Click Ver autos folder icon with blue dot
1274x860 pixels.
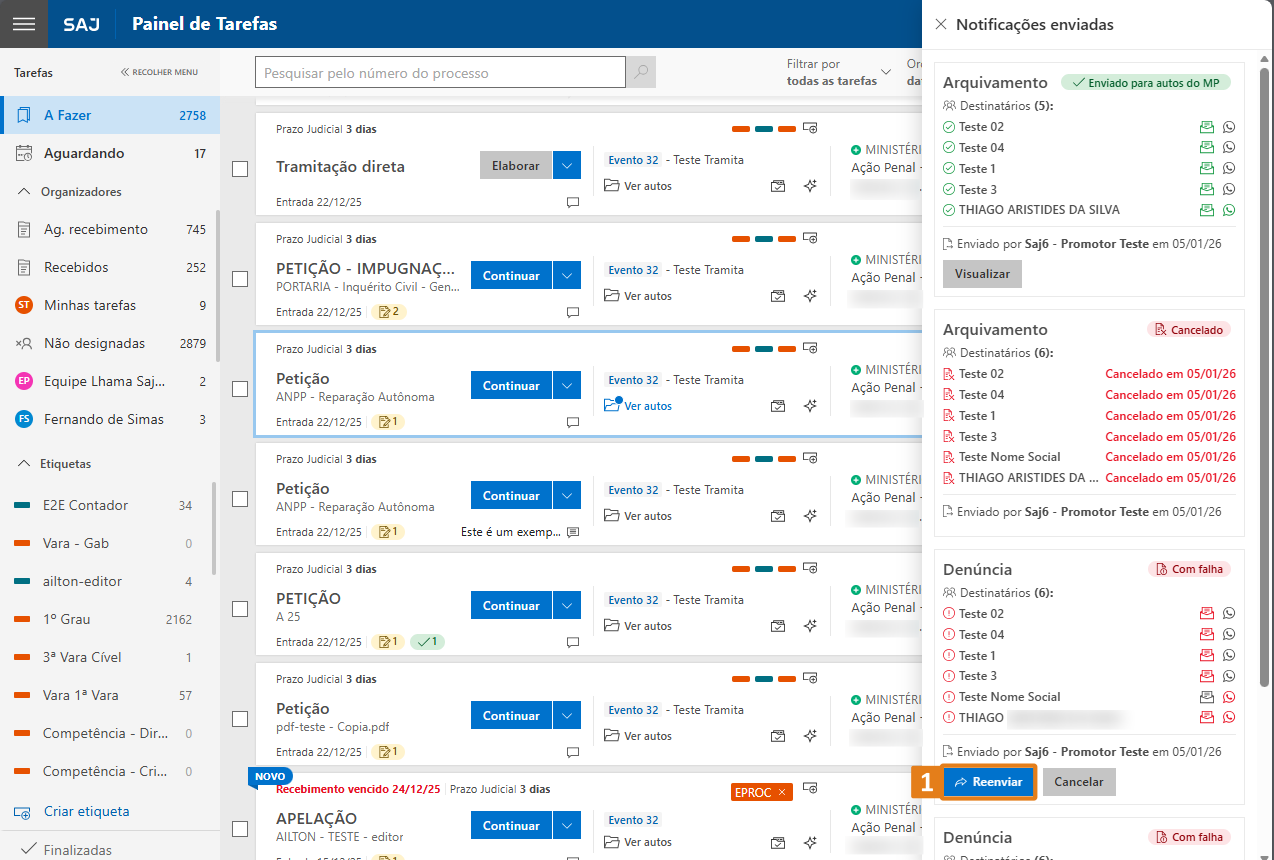point(612,405)
